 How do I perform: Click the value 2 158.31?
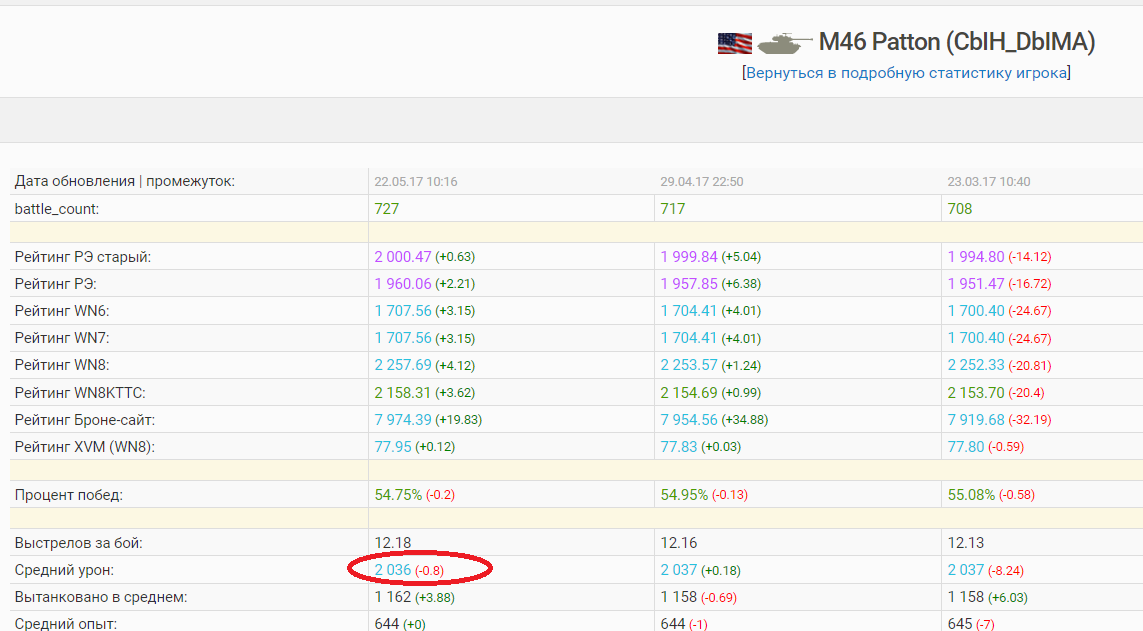click(403, 393)
